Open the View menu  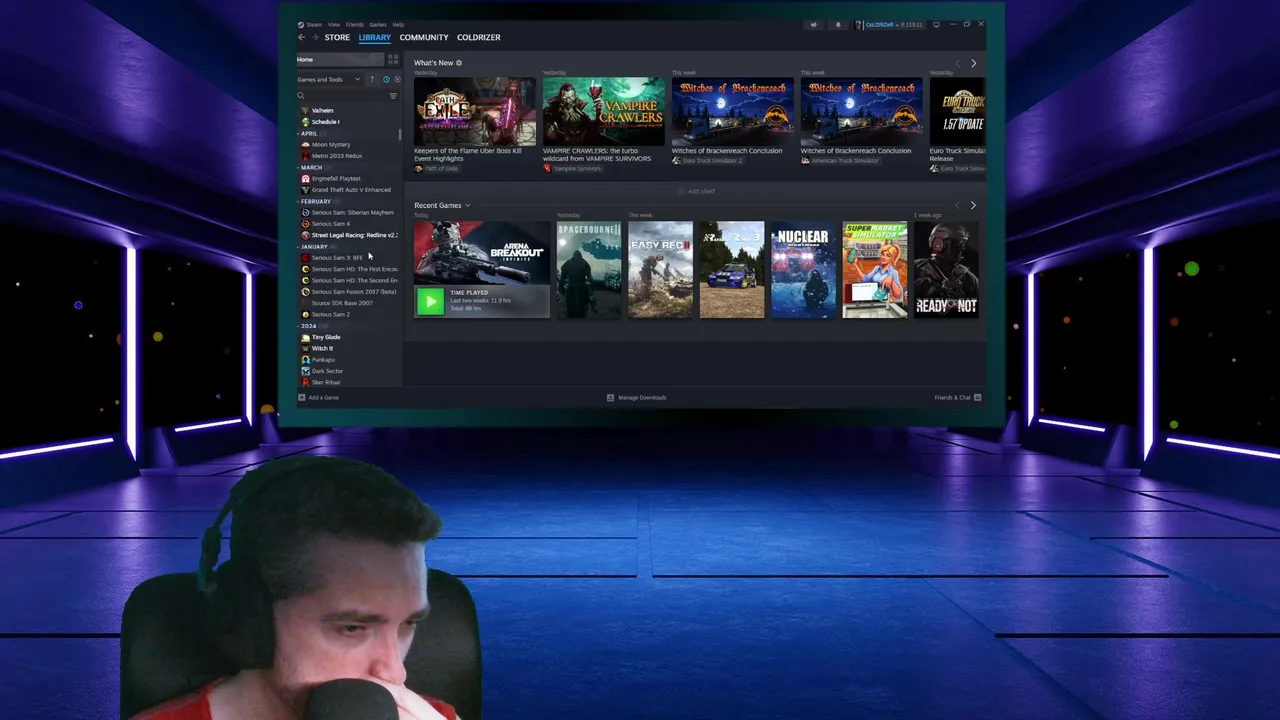[334, 24]
